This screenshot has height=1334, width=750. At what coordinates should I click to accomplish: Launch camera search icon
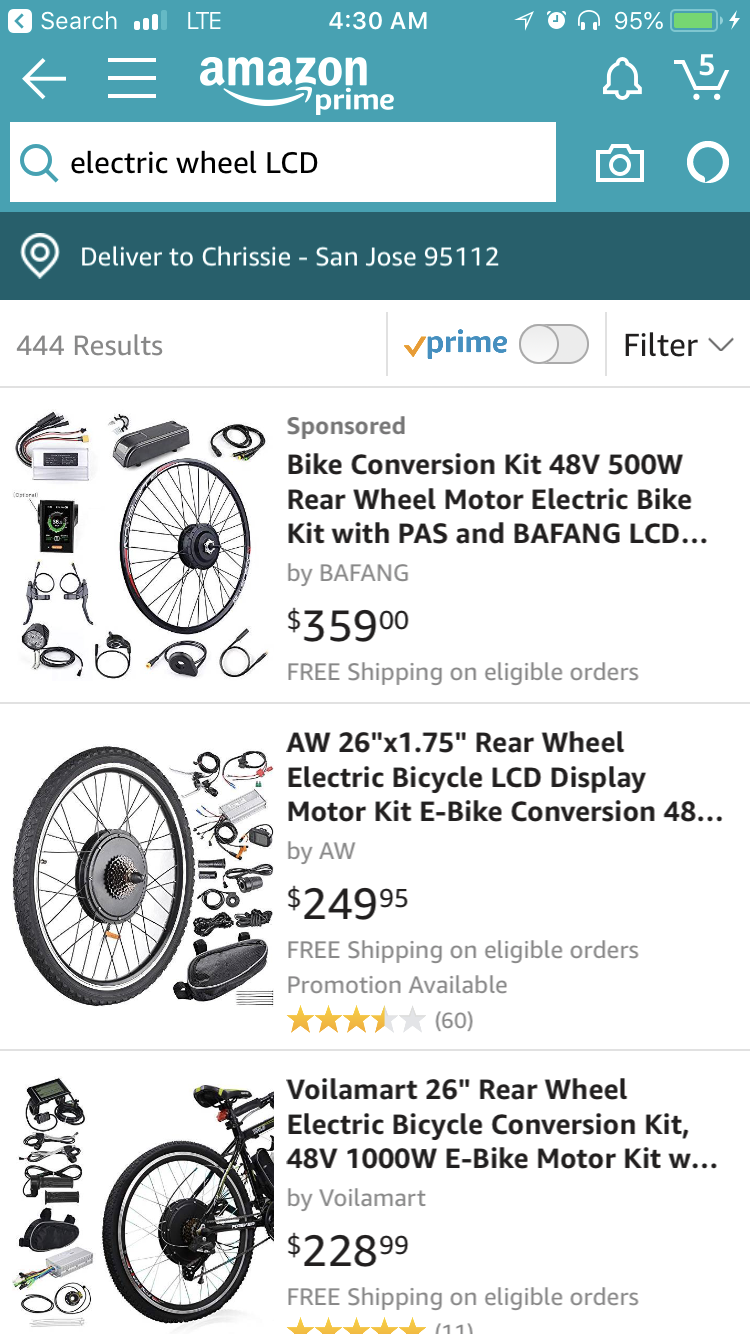point(620,163)
